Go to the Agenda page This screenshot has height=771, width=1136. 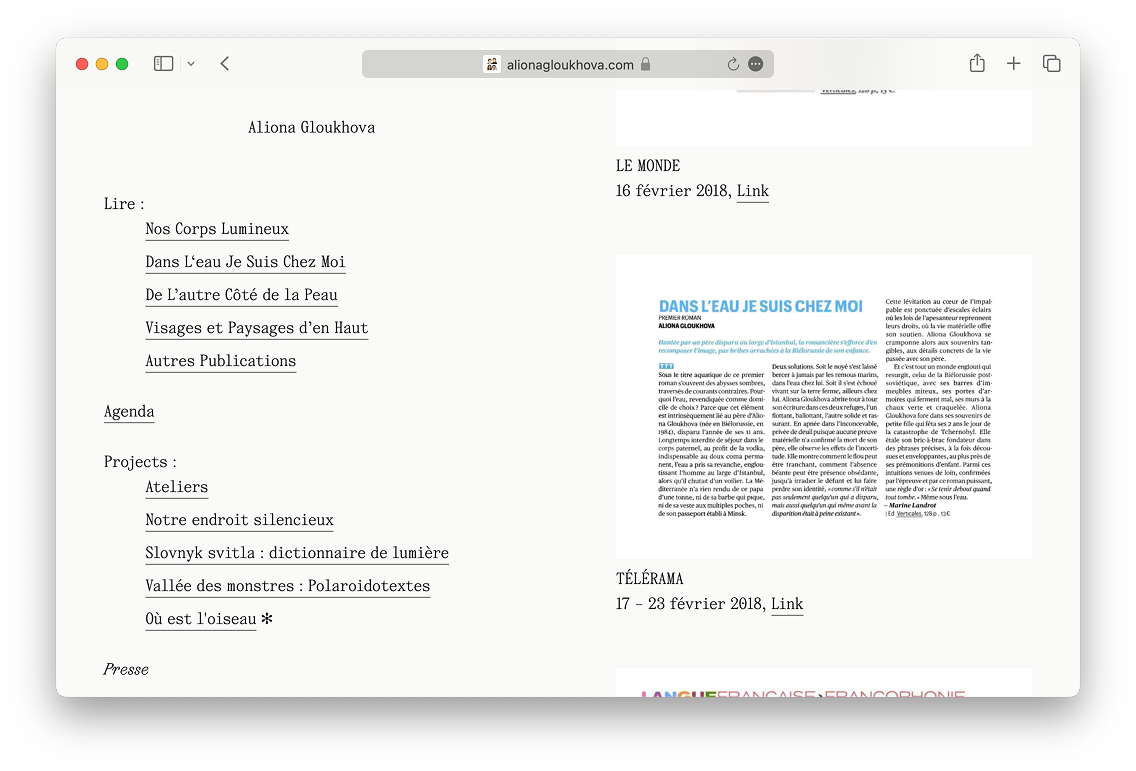[129, 412]
